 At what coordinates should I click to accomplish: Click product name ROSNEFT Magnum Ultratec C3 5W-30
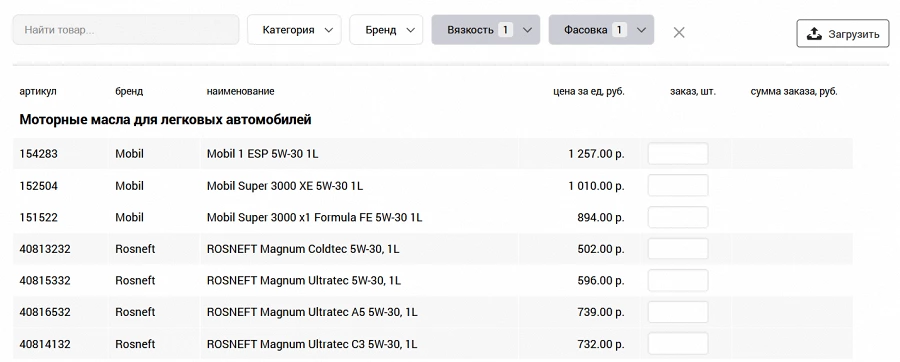tap(312, 344)
